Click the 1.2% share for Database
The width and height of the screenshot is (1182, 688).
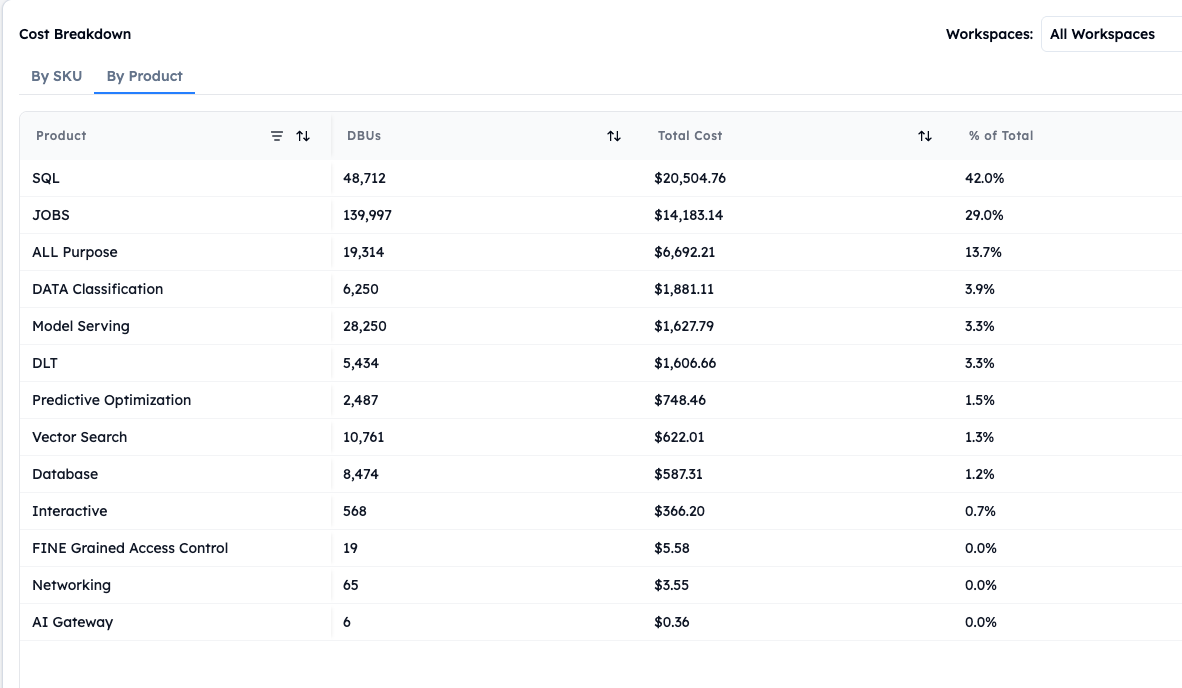pyautogui.click(x=979, y=474)
